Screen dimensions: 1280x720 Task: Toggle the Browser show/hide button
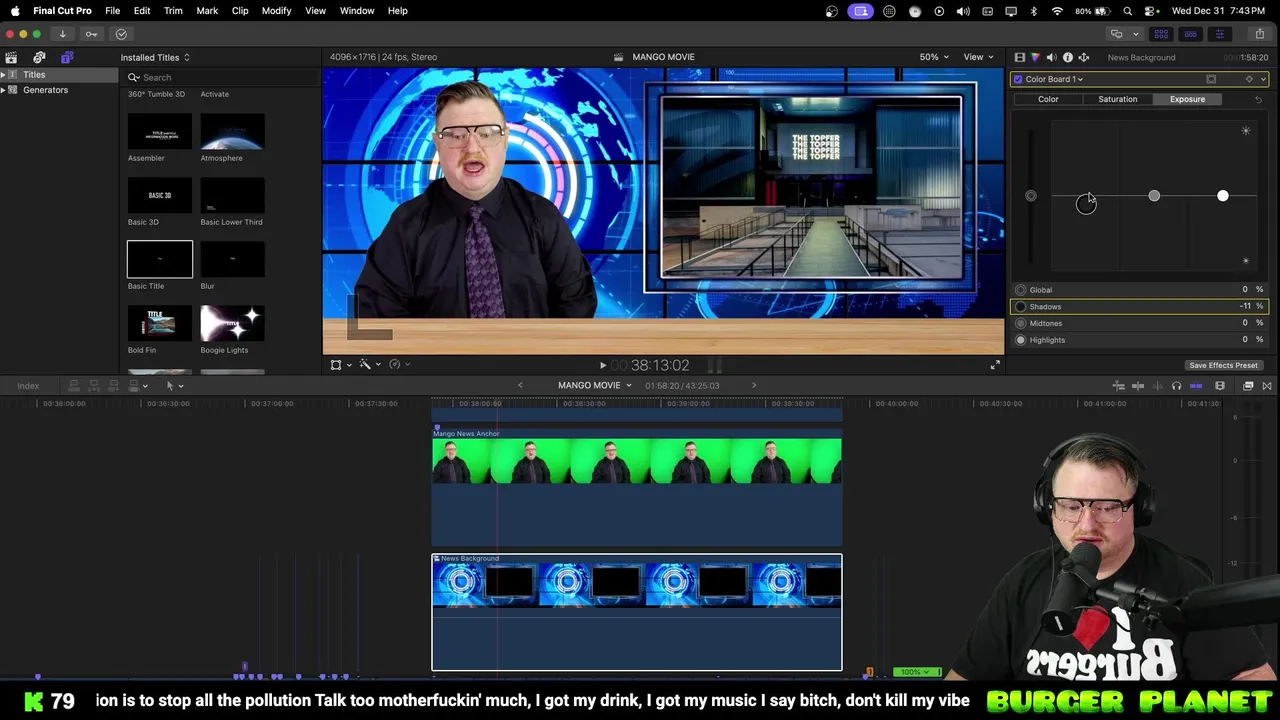[1161, 34]
